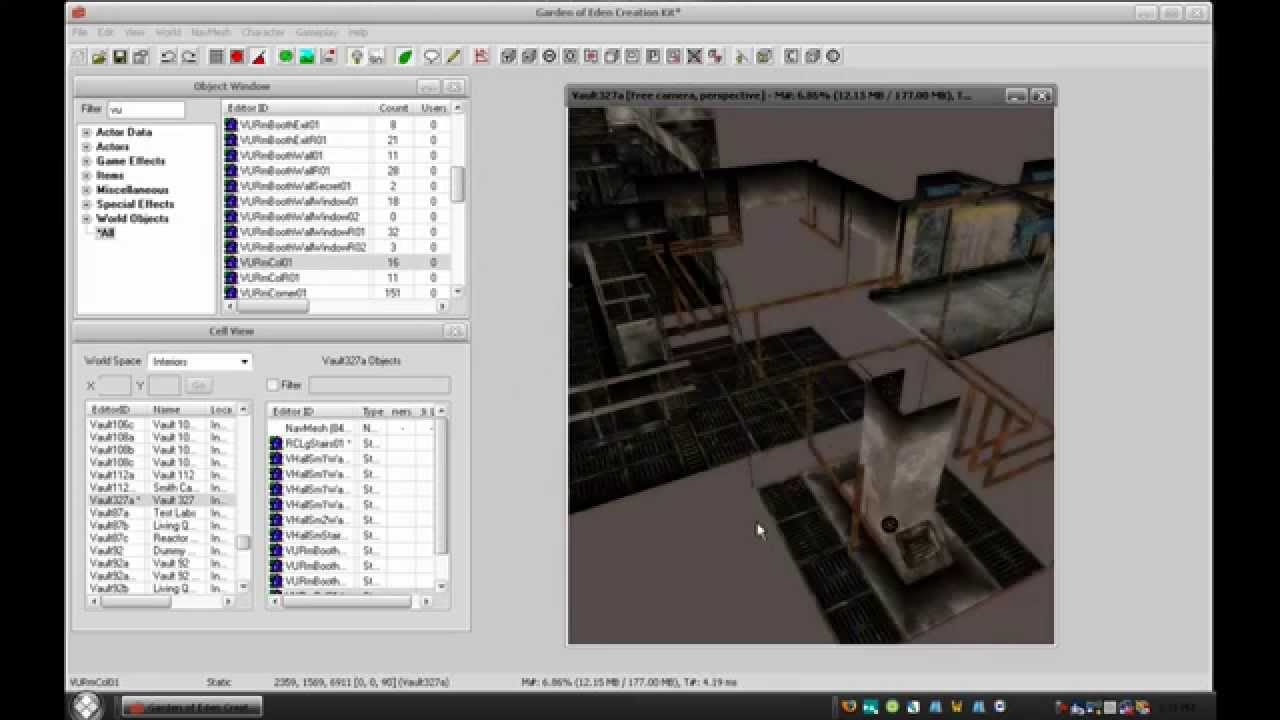The image size is (1280, 720).
Task: Open the File menu
Action: pos(80,33)
